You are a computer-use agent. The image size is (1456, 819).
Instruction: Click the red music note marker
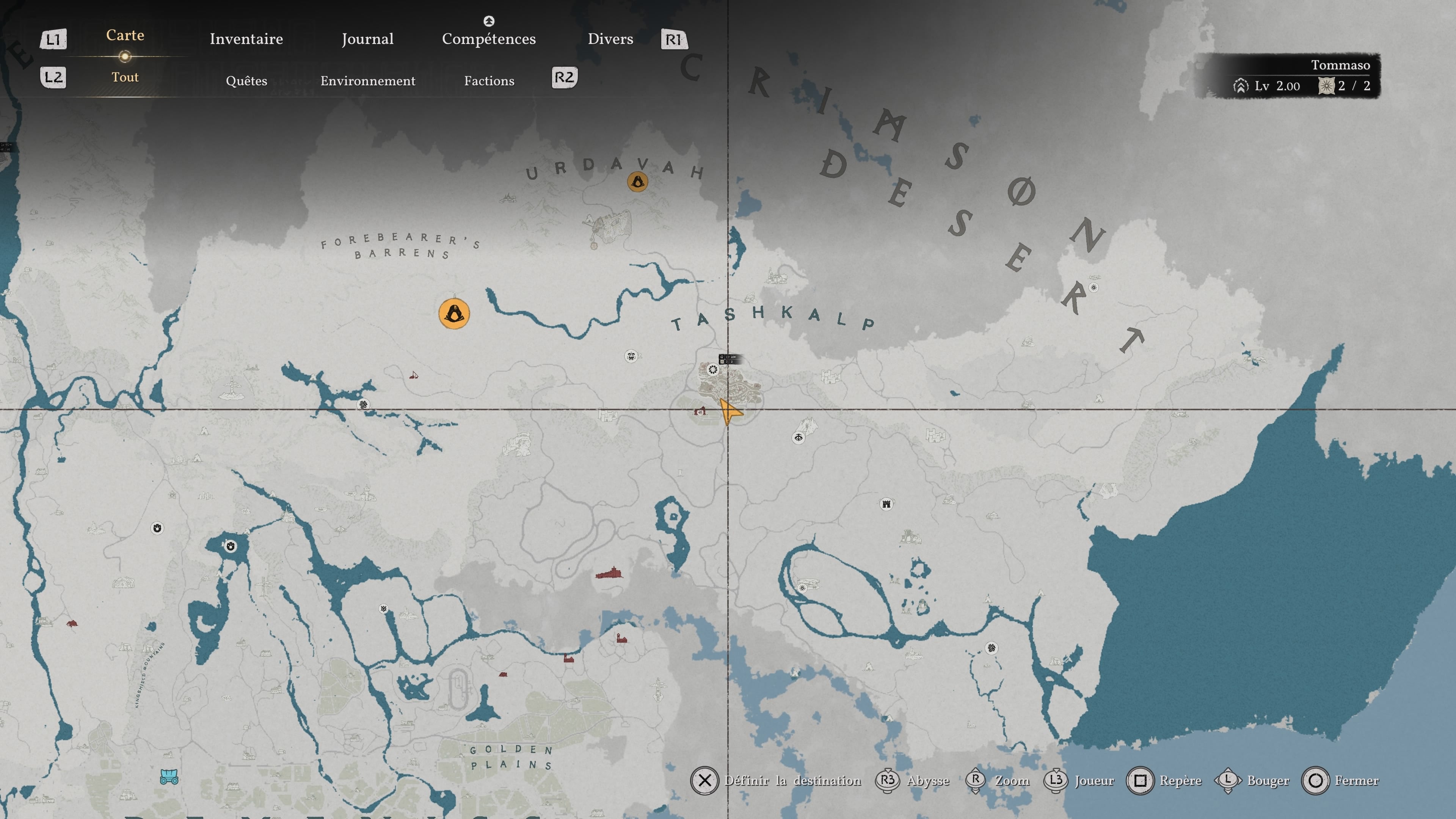(x=414, y=375)
